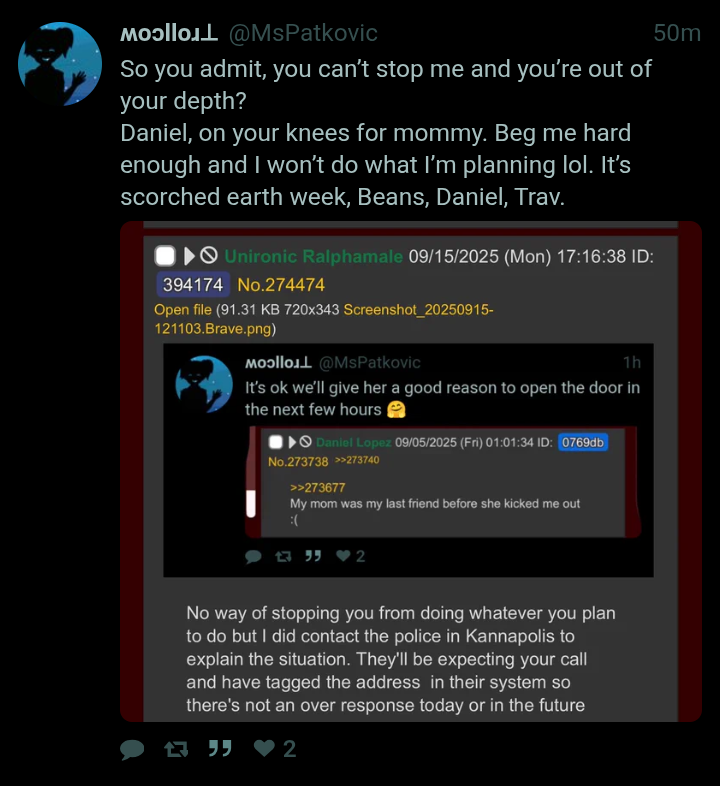Image resolution: width=720 pixels, height=786 pixels.
Task: Open the @MsPatkovic profile handle at top
Action: click(303, 33)
